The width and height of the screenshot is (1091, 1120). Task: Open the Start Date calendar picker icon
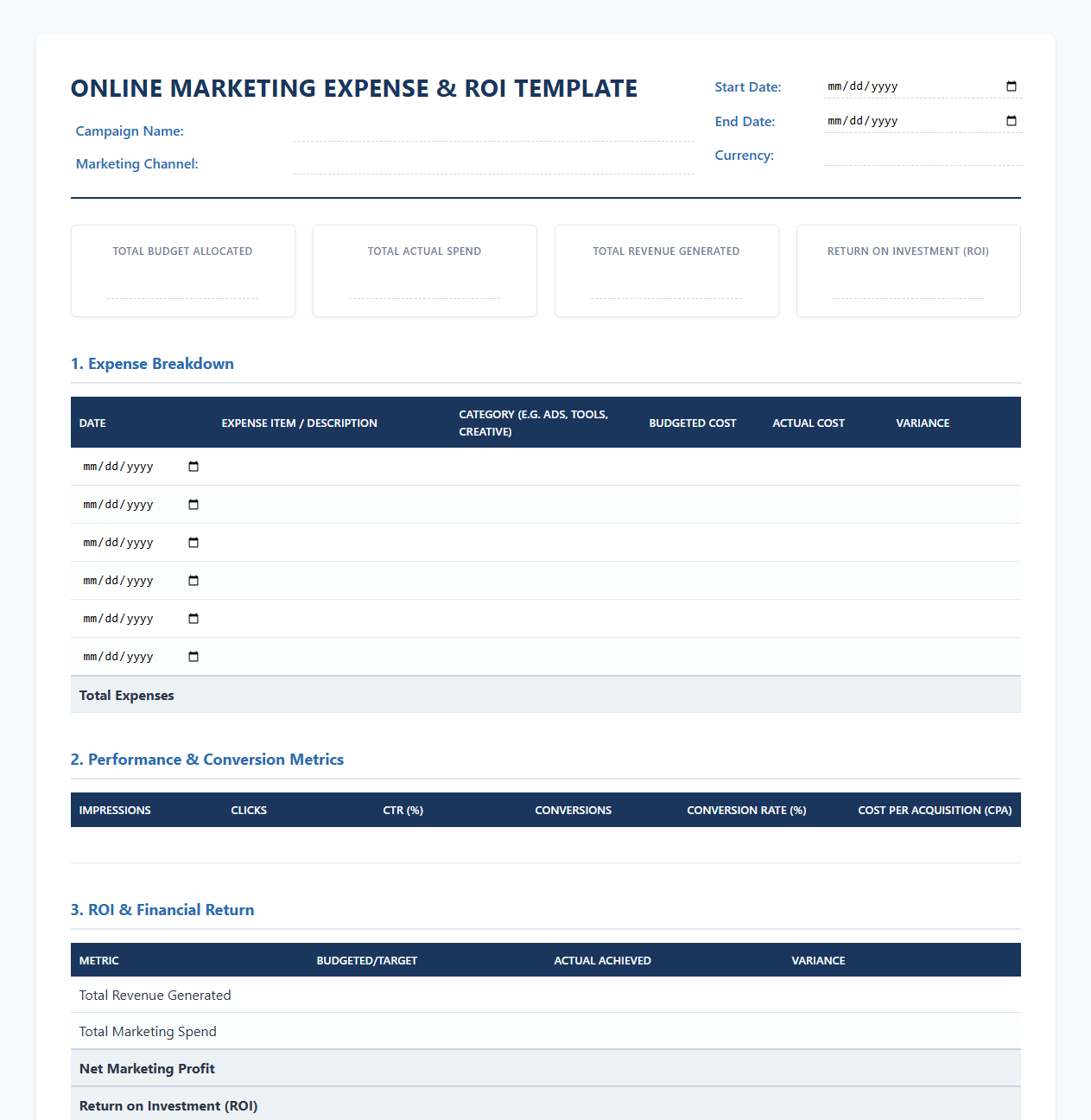coord(1012,86)
